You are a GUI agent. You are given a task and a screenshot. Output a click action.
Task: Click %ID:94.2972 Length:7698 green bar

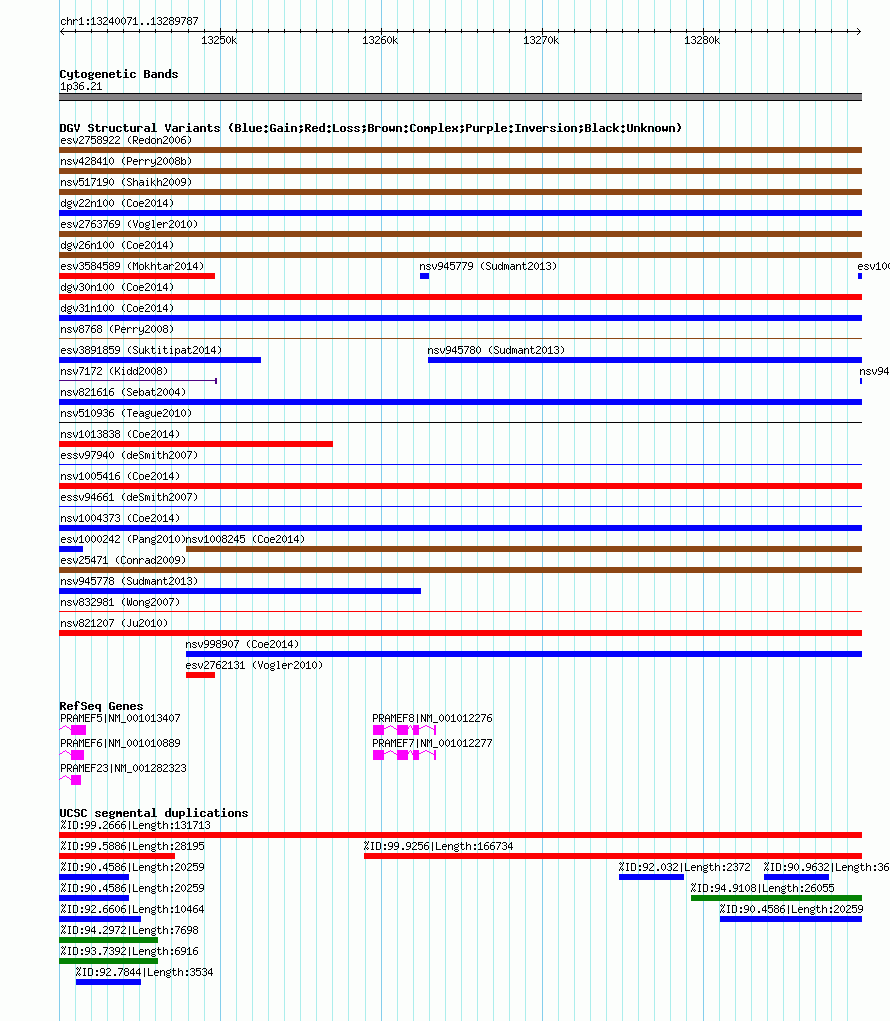[108, 940]
